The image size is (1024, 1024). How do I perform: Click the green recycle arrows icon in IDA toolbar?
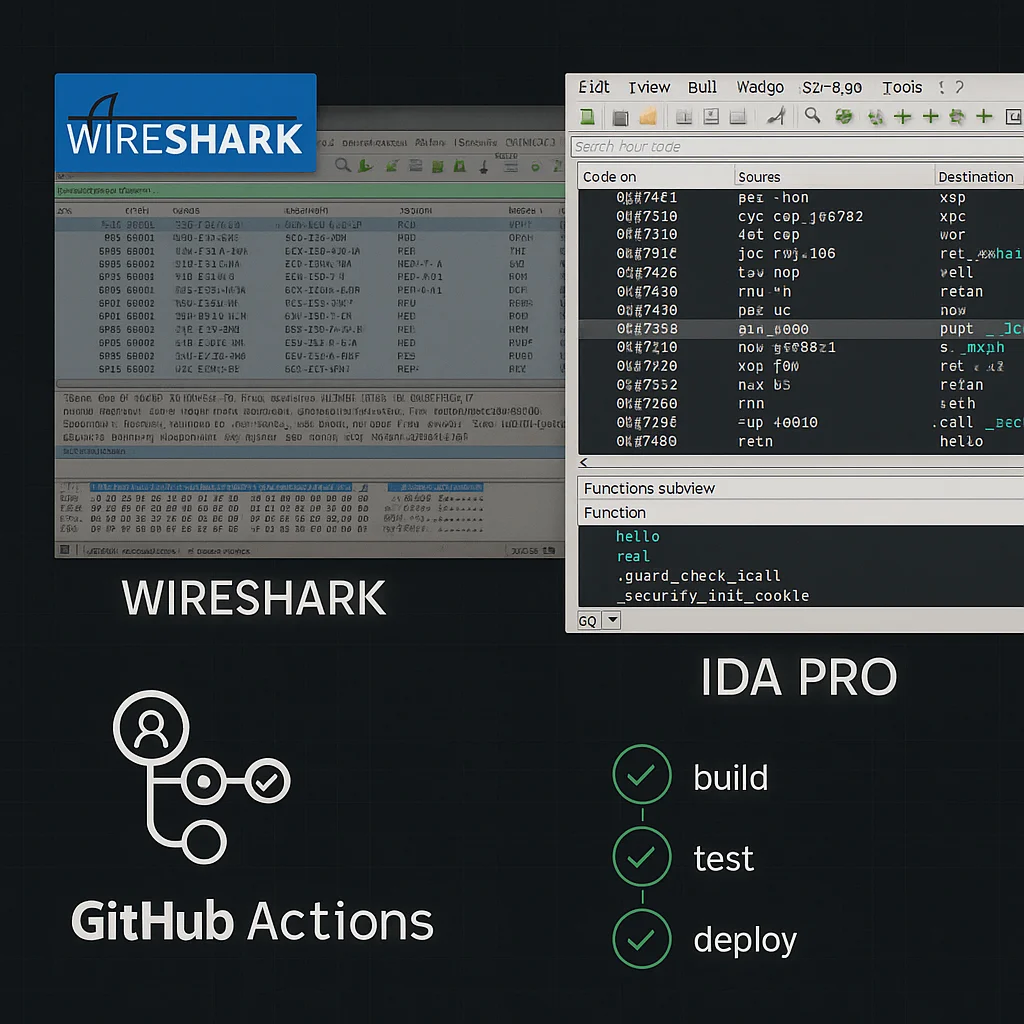pos(874,118)
